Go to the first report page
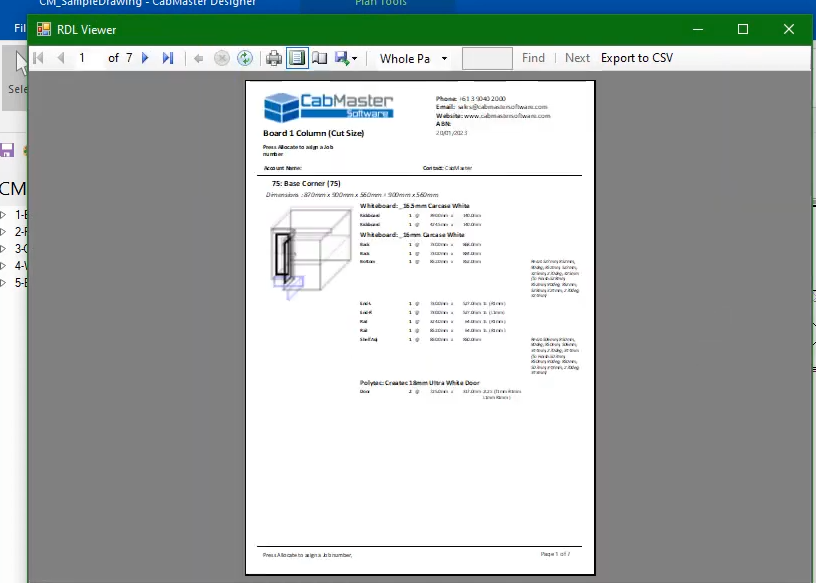The height and width of the screenshot is (583, 816). click(x=39, y=58)
